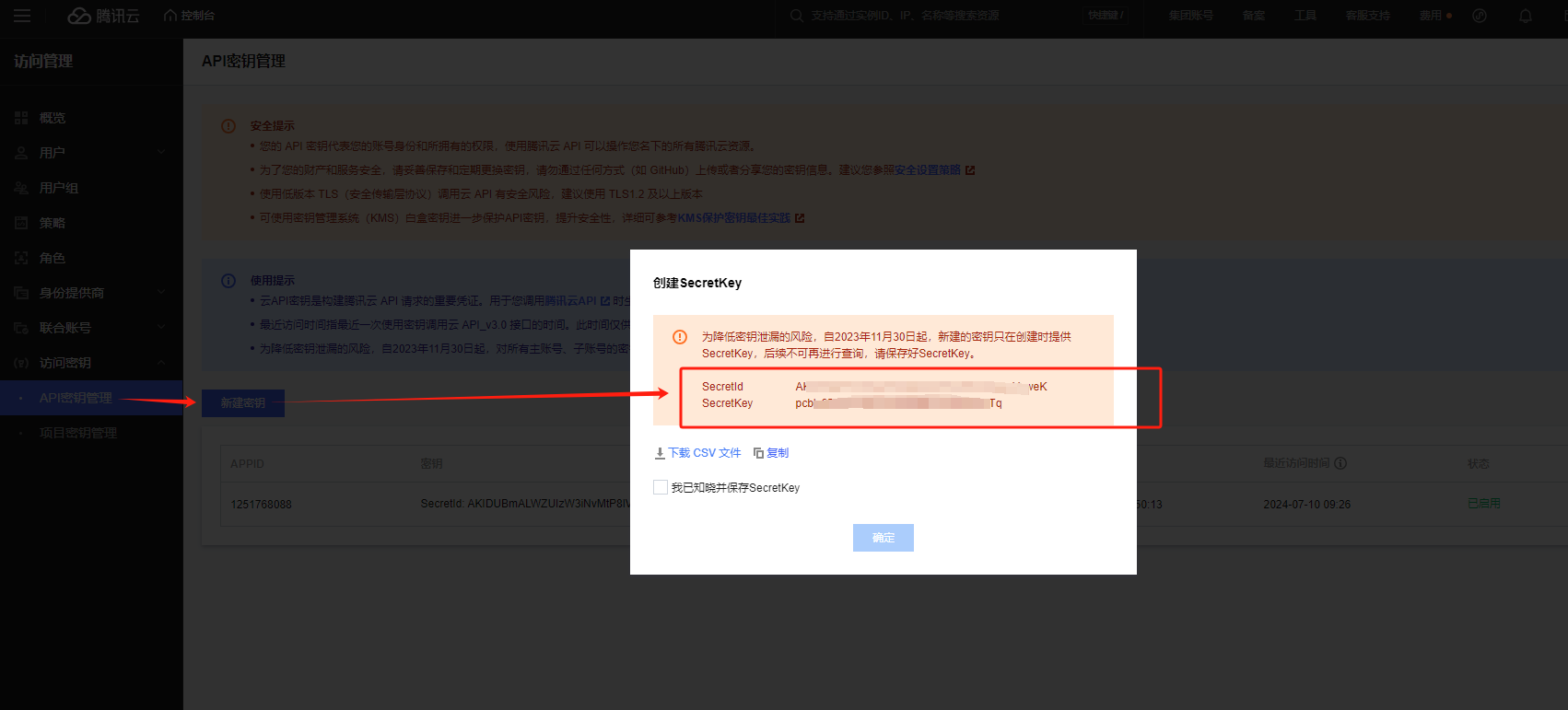The height and width of the screenshot is (710, 1568).
Task: Select 策略 in the sidebar
Action: click(x=53, y=223)
